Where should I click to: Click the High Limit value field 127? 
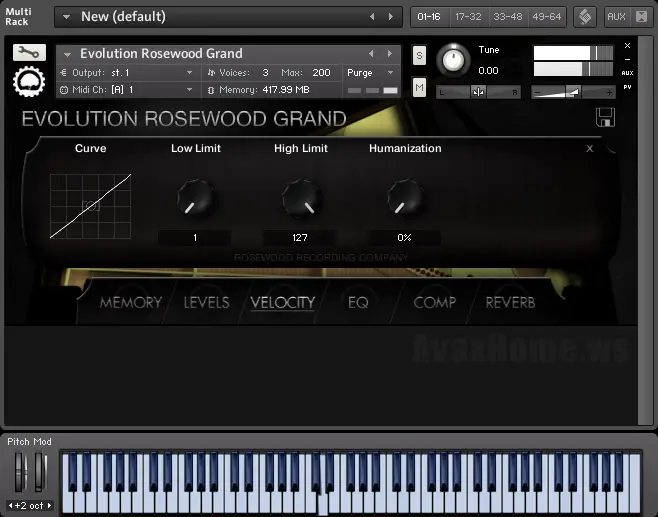300,238
